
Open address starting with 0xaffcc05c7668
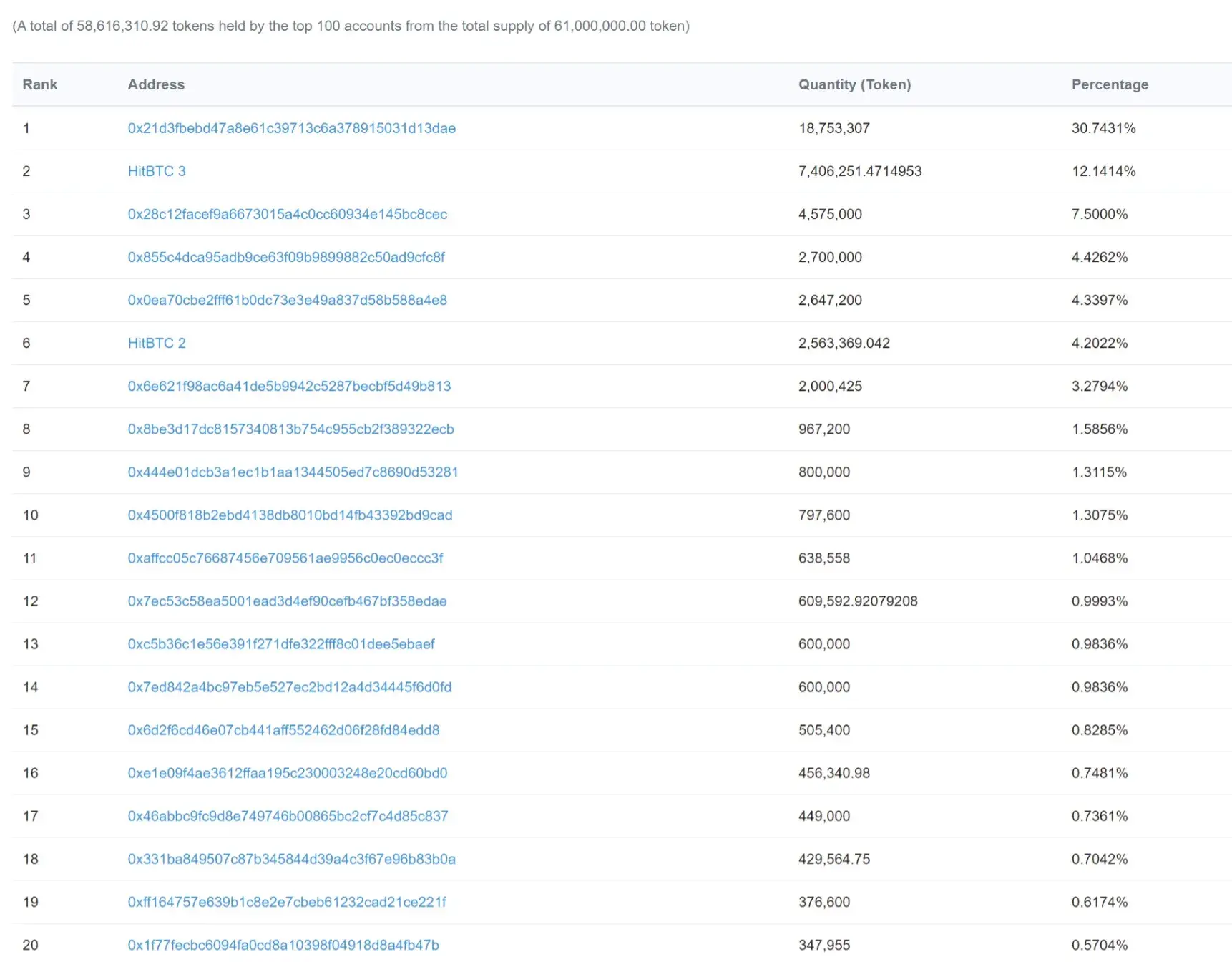pyautogui.click(x=285, y=558)
